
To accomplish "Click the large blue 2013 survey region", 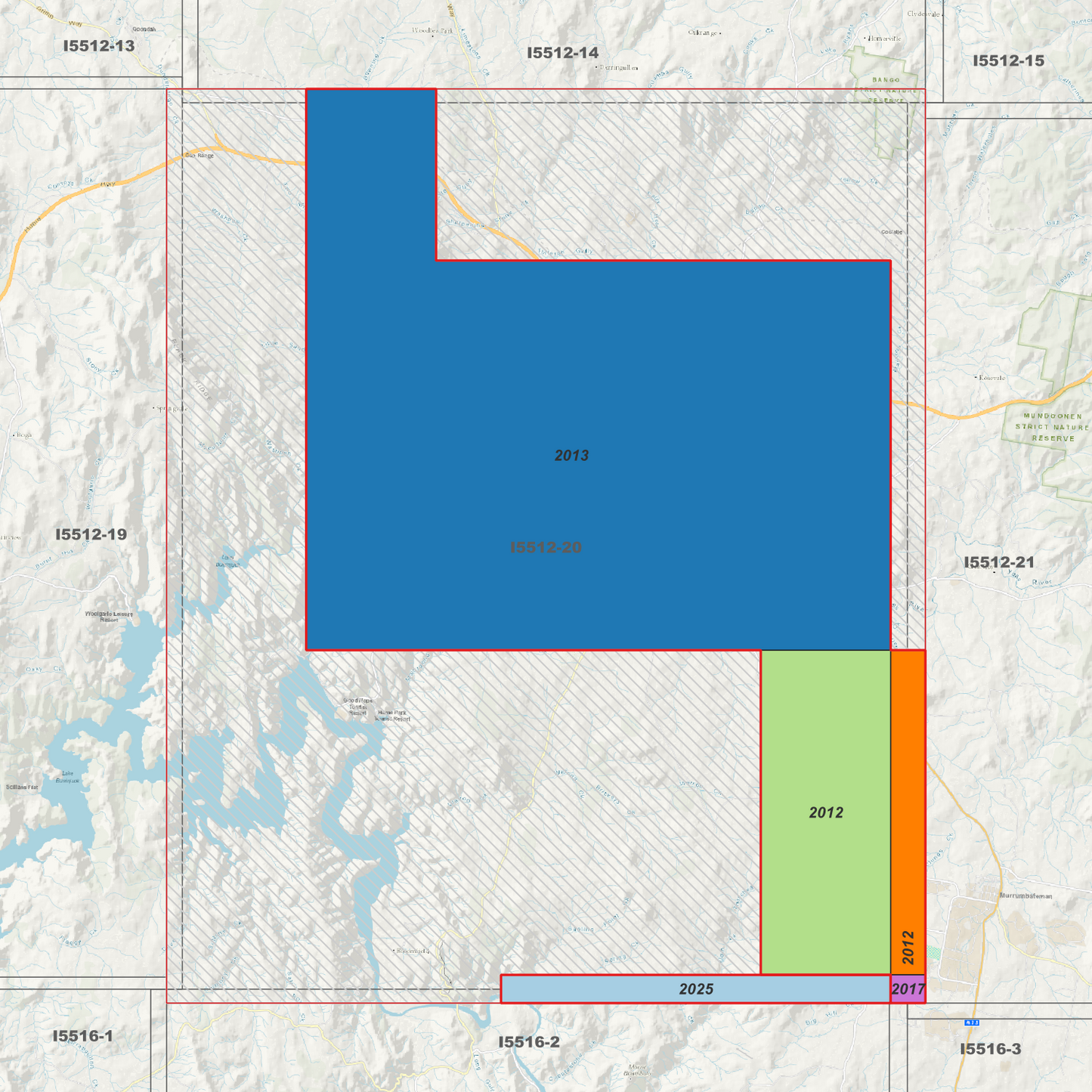I will pos(597,453).
